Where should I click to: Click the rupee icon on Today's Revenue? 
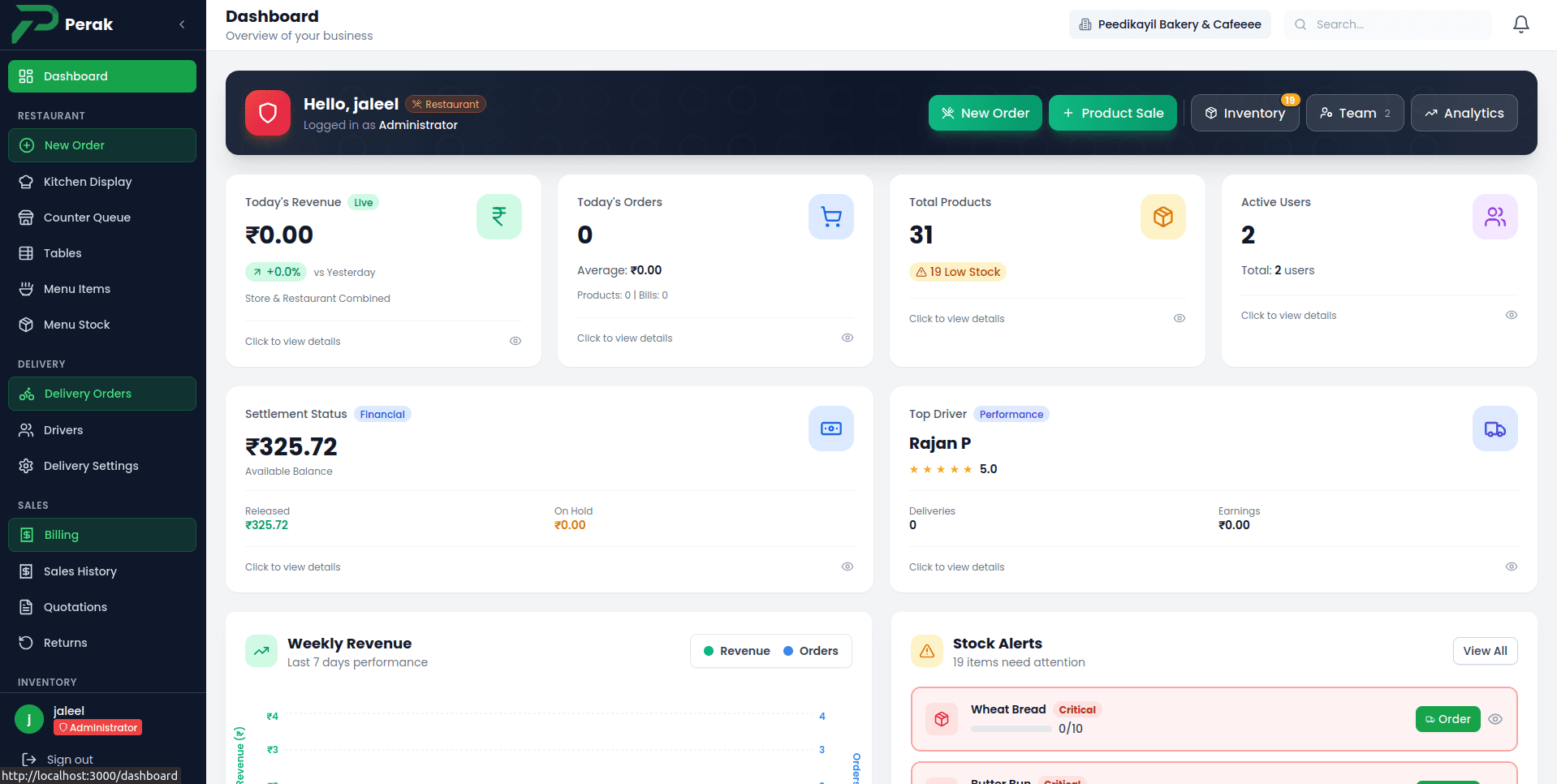pos(499,217)
